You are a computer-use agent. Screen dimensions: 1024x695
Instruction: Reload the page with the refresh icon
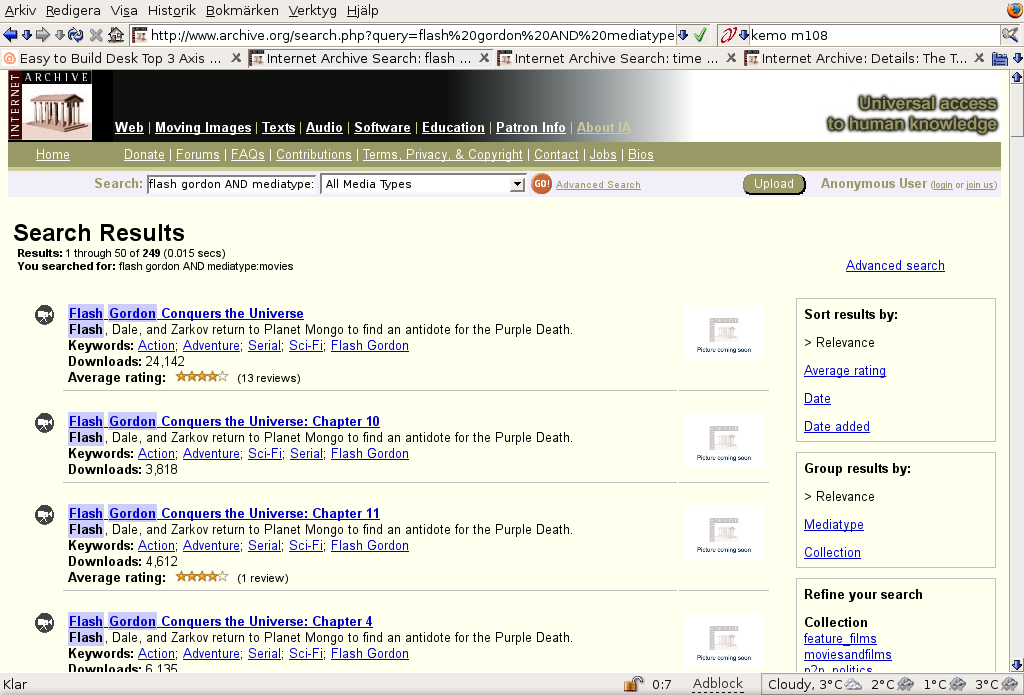76,35
